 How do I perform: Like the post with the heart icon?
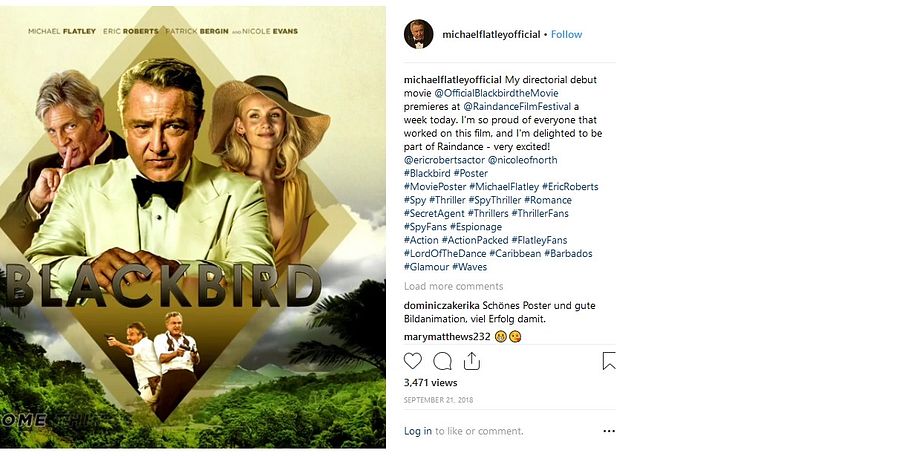[x=413, y=361]
